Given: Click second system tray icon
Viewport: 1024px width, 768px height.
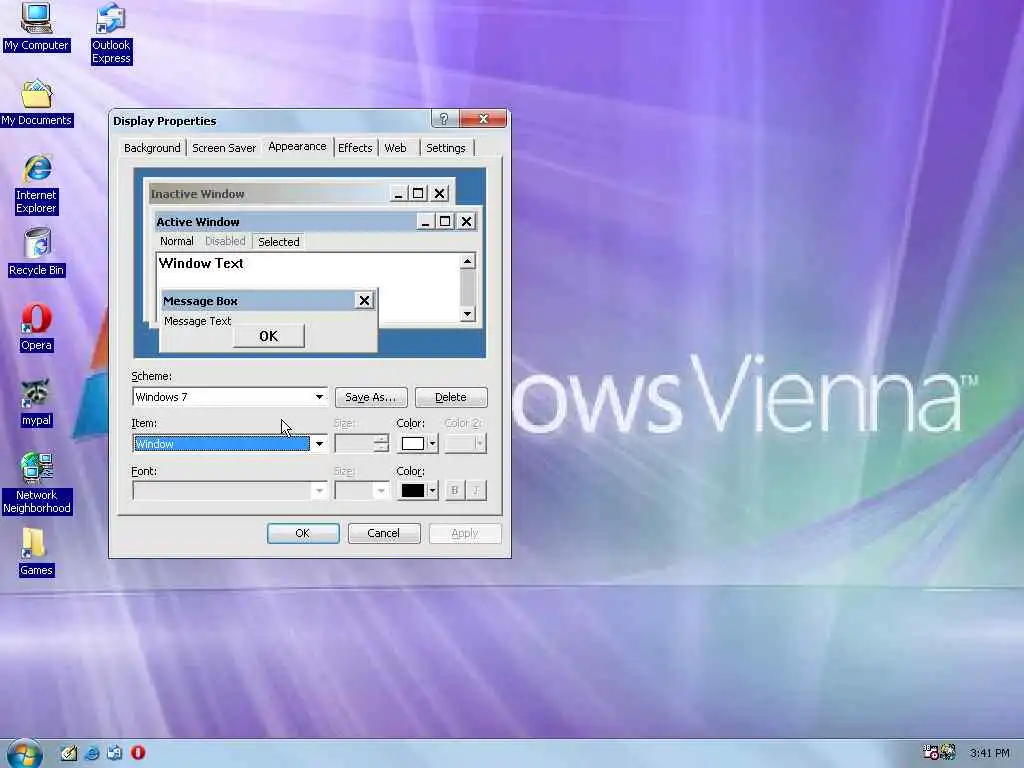Looking at the screenshot, I should (948, 752).
